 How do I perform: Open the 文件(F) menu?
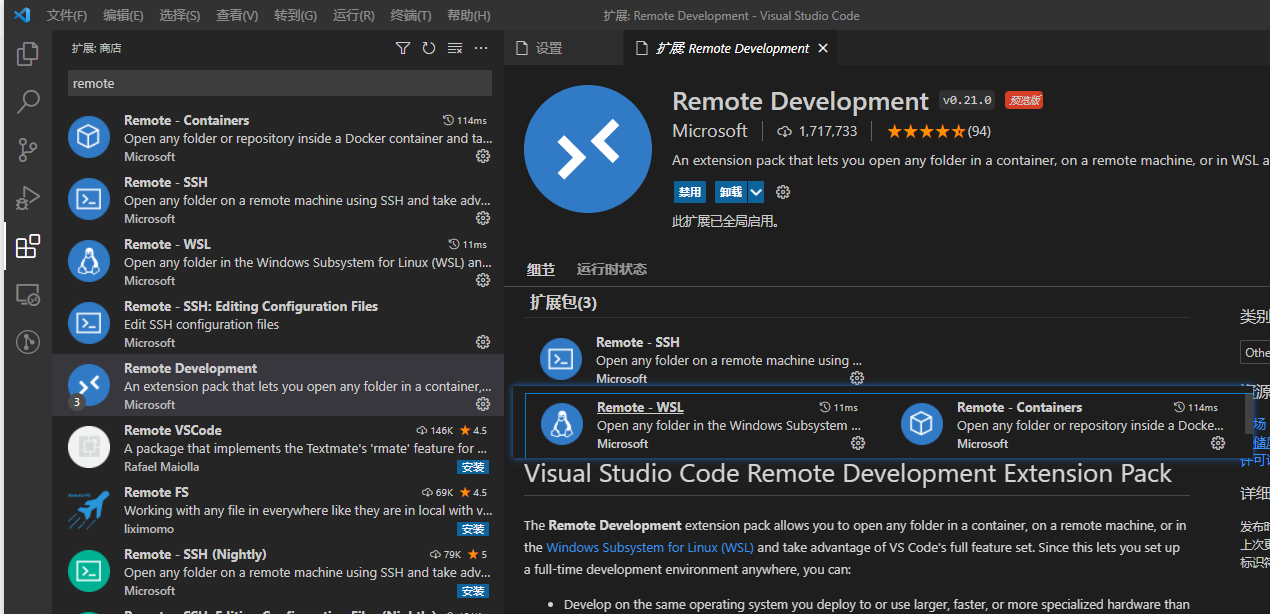coord(67,15)
